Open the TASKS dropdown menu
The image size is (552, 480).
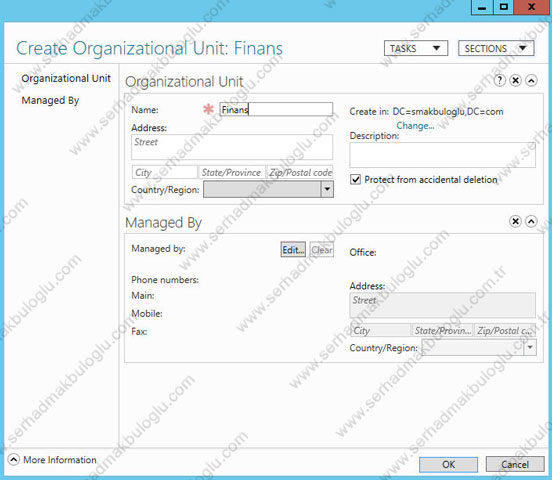point(416,48)
